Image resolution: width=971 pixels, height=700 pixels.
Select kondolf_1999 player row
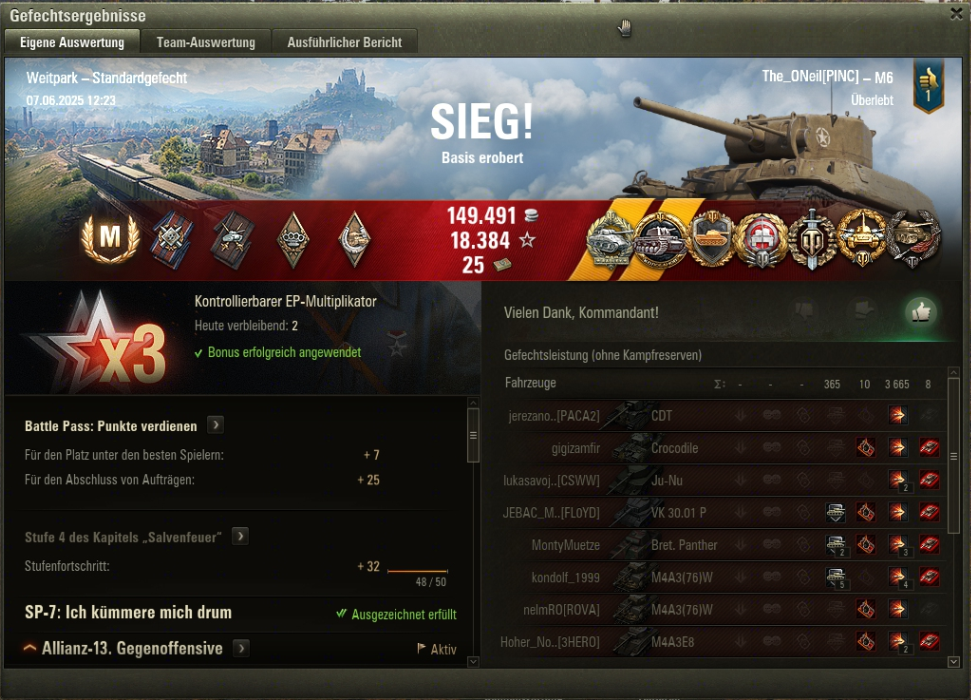pos(722,577)
